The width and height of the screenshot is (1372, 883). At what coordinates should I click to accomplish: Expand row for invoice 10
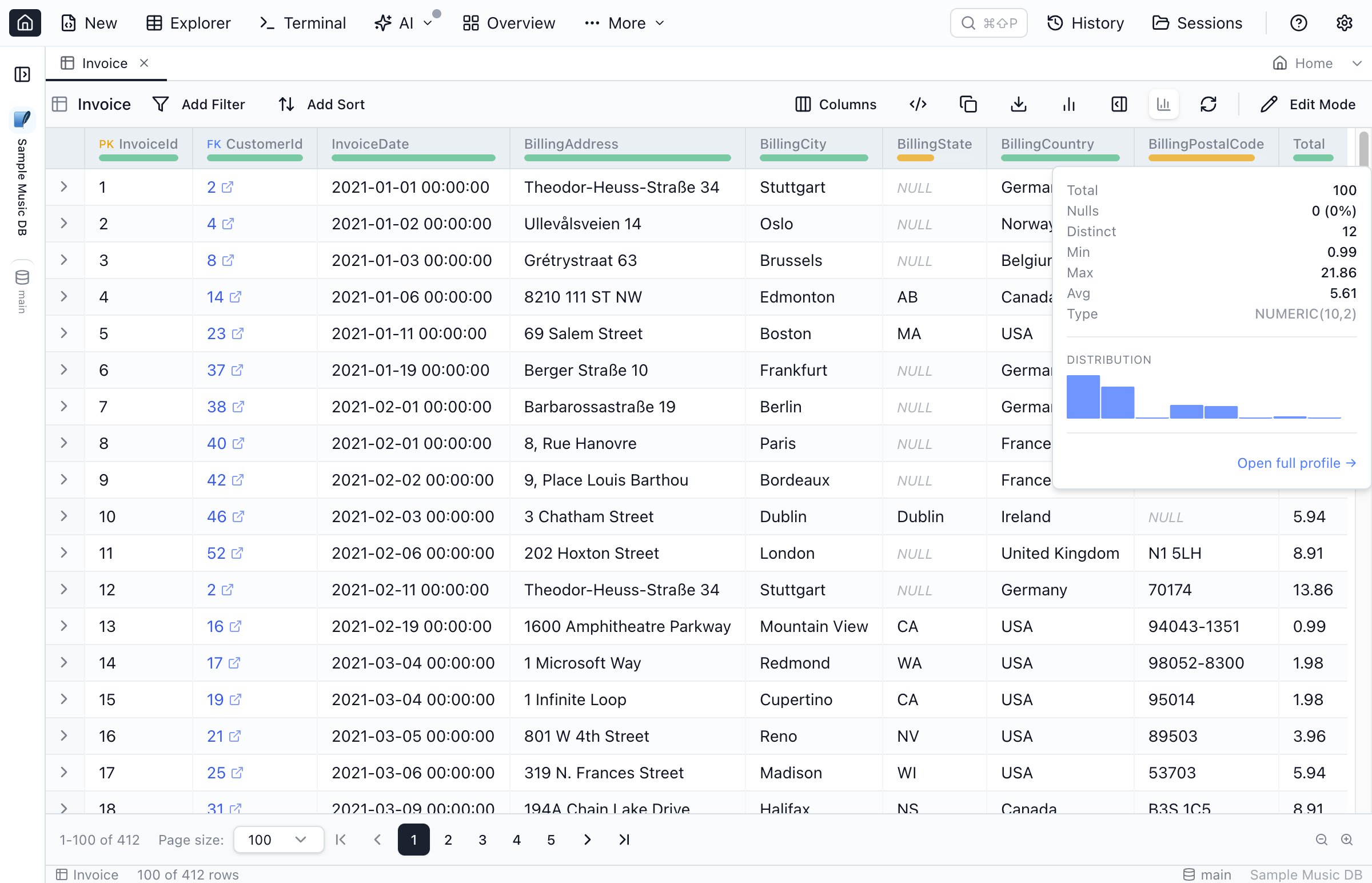point(64,516)
